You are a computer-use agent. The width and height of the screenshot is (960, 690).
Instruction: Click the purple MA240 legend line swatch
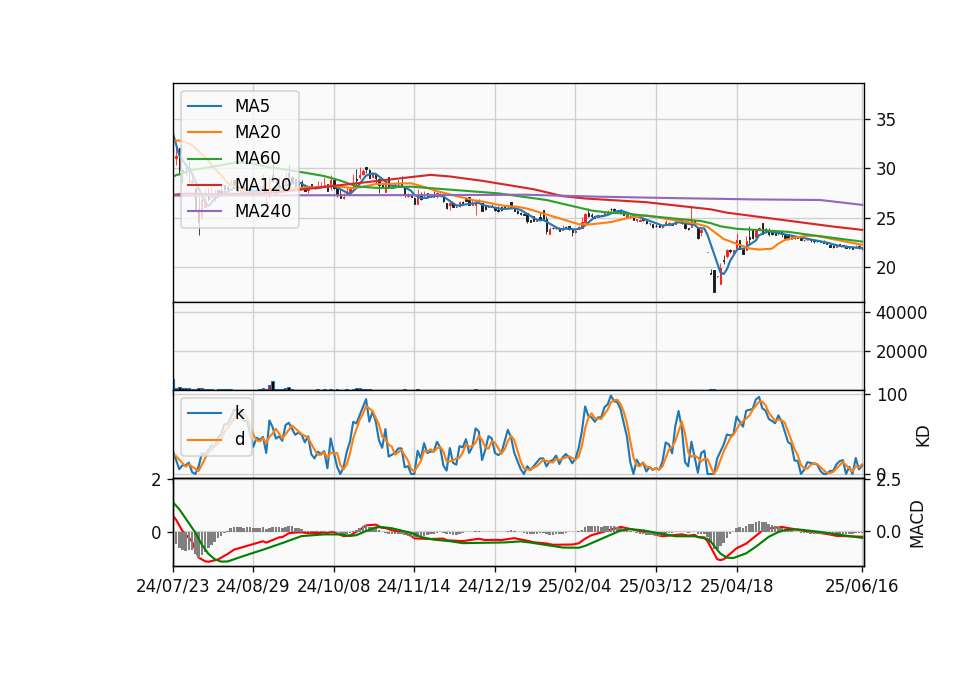[204, 211]
